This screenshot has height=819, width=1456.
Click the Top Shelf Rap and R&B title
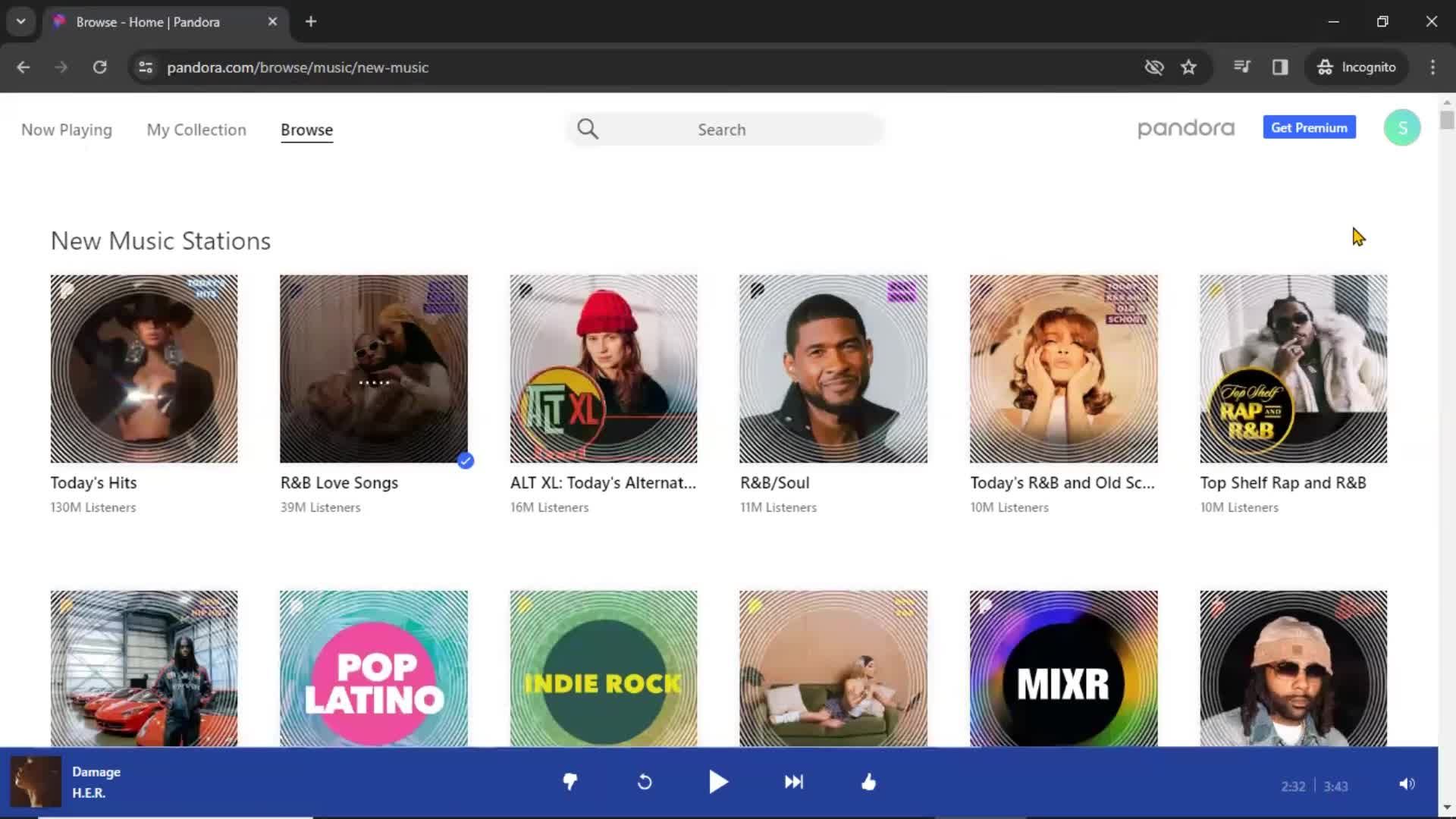(1283, 483)
